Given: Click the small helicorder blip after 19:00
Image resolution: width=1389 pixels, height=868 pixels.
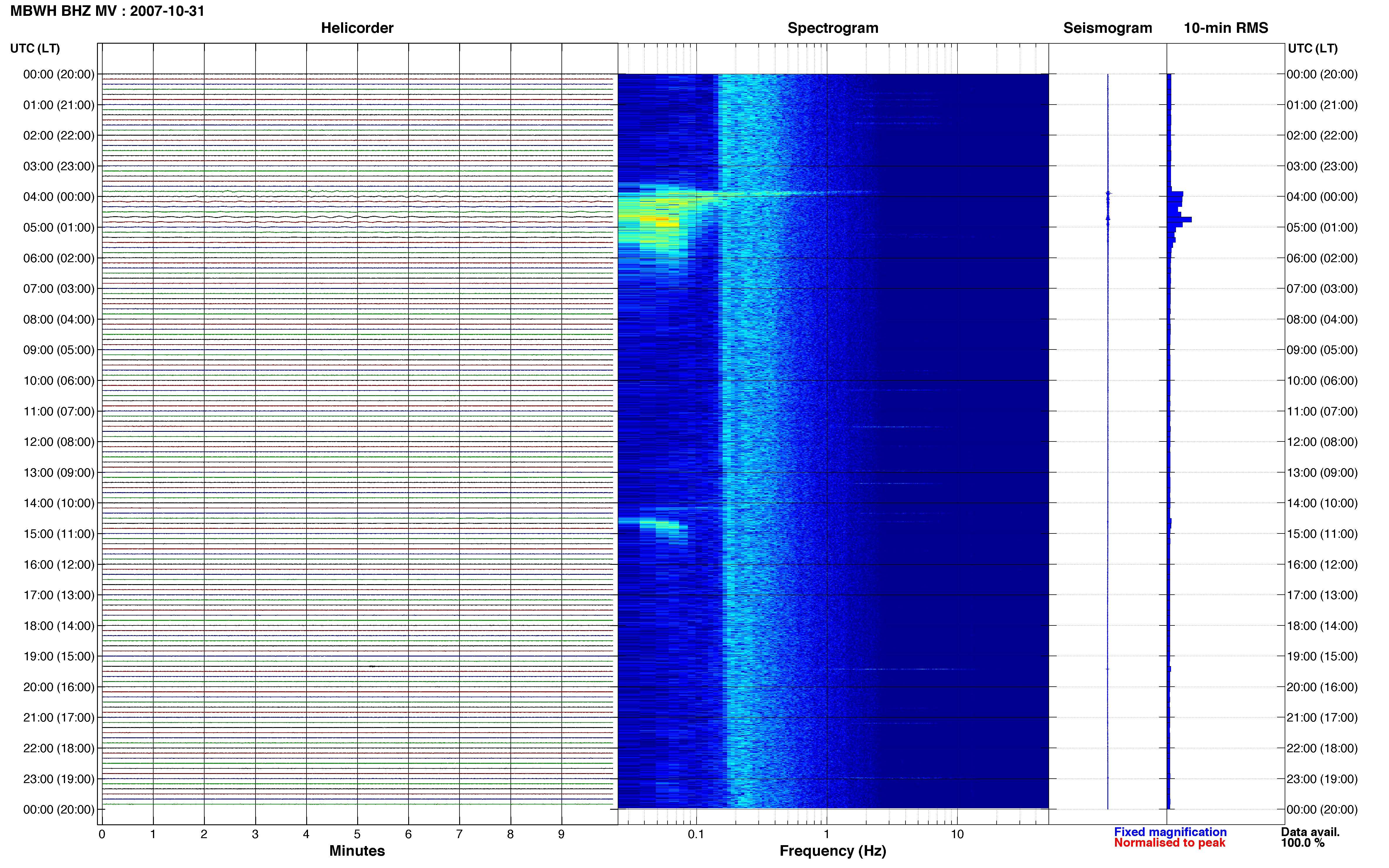Looking at the screenshot, I should coord(372,666).
